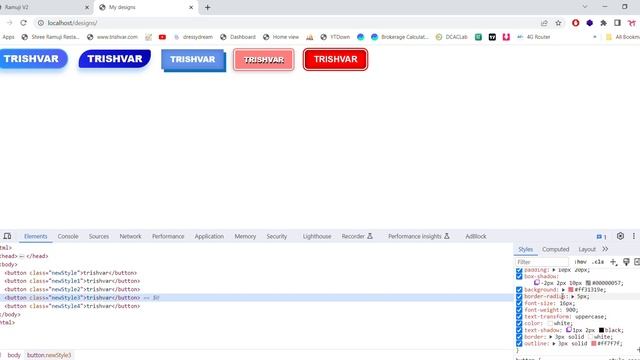Open the DevTools issues counter badge
The image size is (640, 360).
point(601,236)
